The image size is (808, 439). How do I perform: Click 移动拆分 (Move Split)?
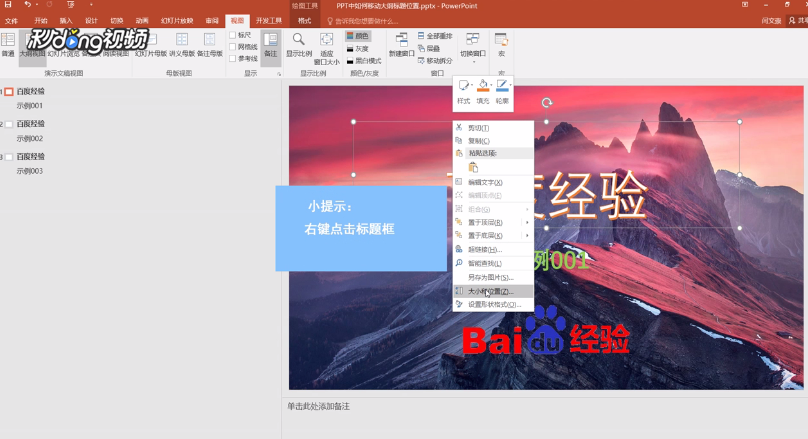click(435, 60)
